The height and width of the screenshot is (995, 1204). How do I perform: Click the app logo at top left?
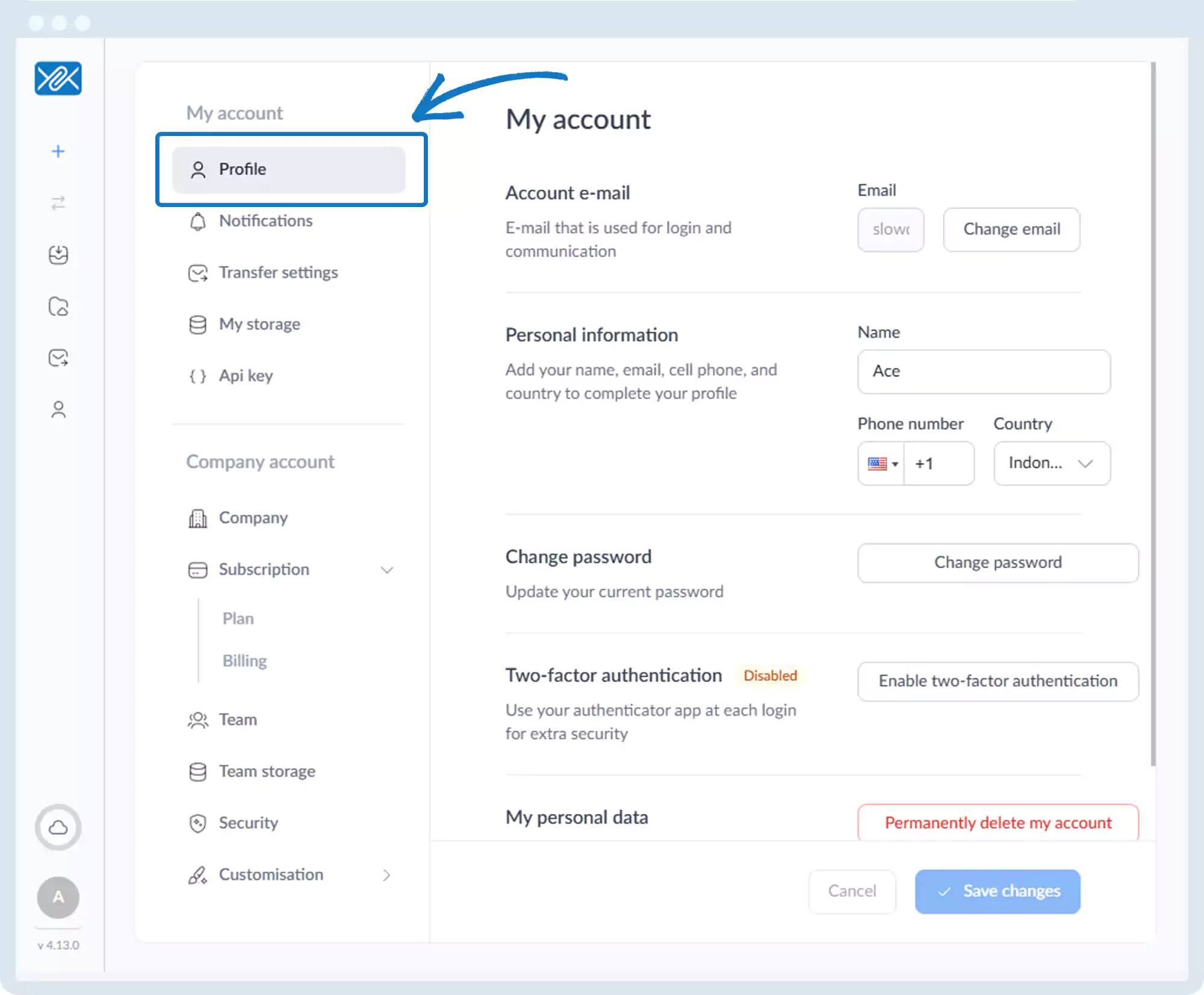coord(58,78)
